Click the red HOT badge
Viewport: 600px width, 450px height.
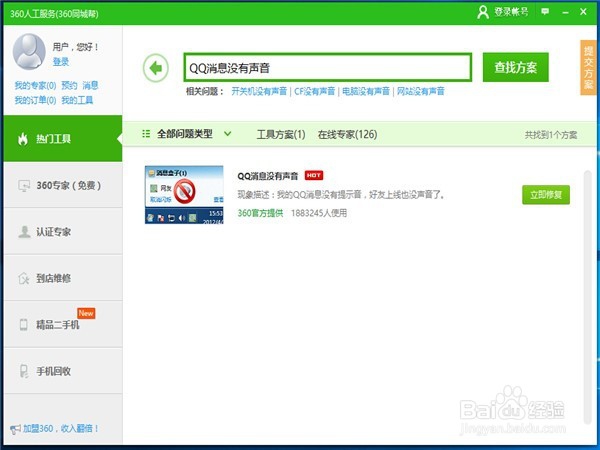pyautogui.click(x=314, y=175)
